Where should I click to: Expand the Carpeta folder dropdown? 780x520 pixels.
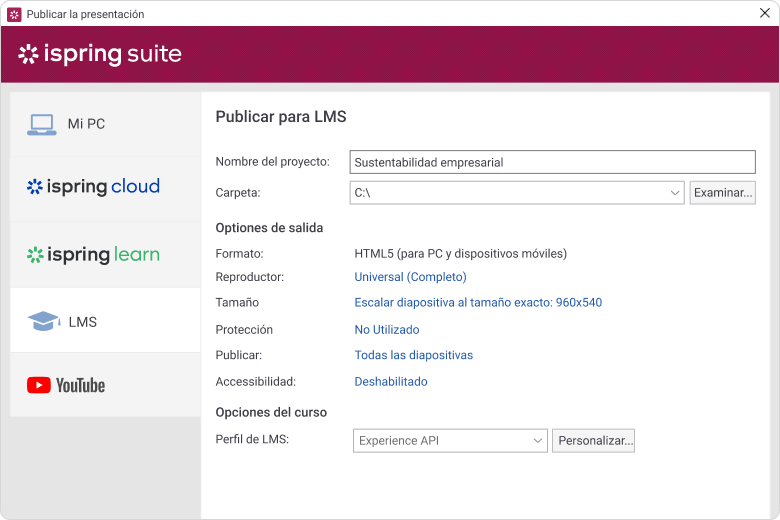(x=675, y=193)
